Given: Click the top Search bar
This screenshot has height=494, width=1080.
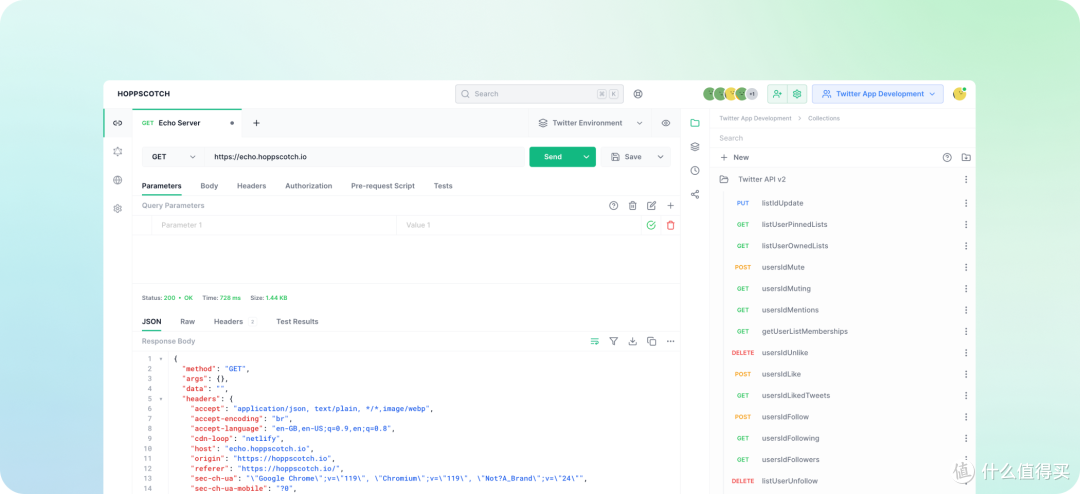Looking at the screenshot, I should pyautogui.click(x=539, y=94).
